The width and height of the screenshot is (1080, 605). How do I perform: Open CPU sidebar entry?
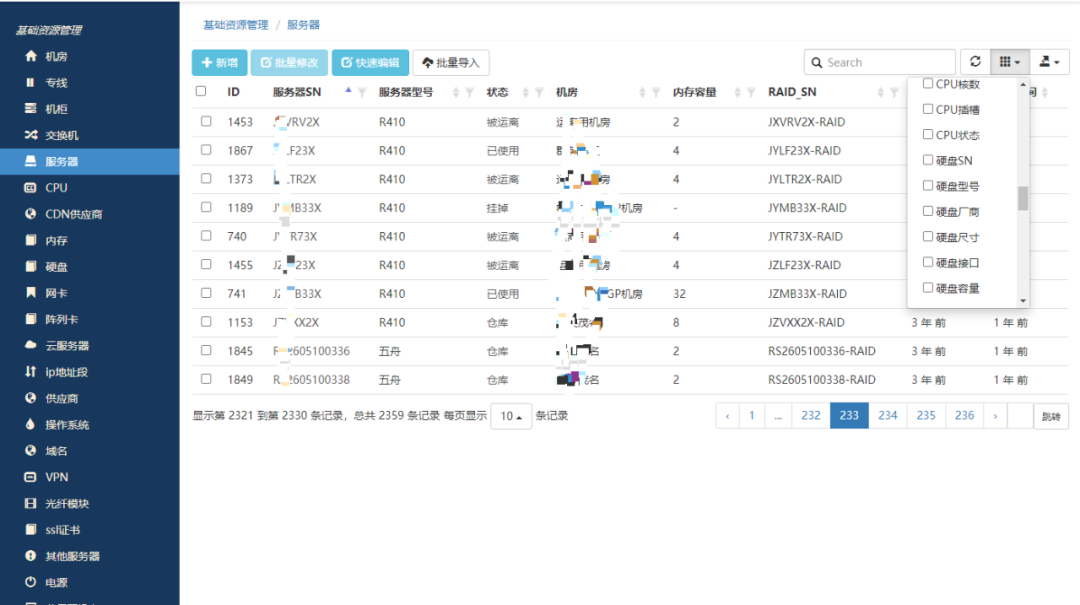[90, 187]
